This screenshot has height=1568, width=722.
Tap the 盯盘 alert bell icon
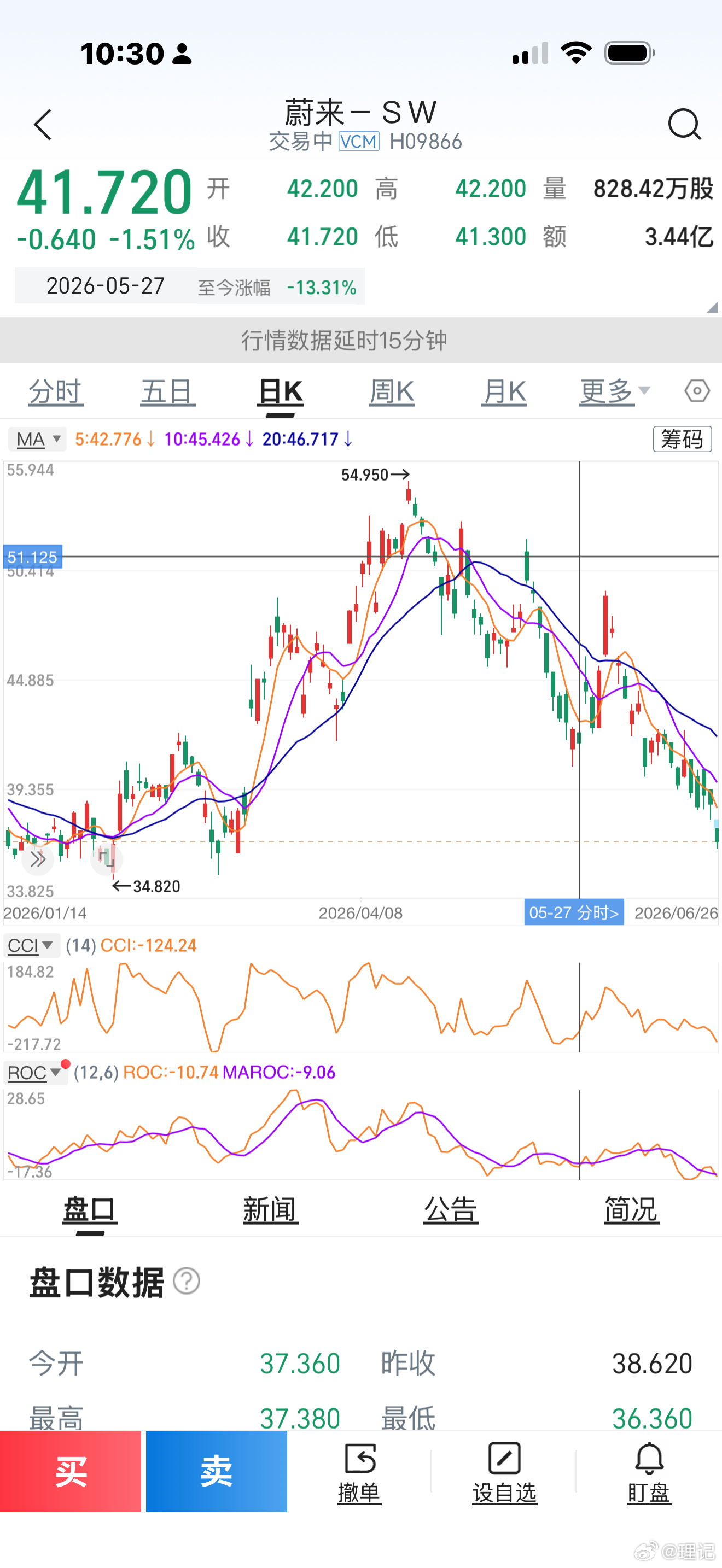click(x=649, y=1458)
